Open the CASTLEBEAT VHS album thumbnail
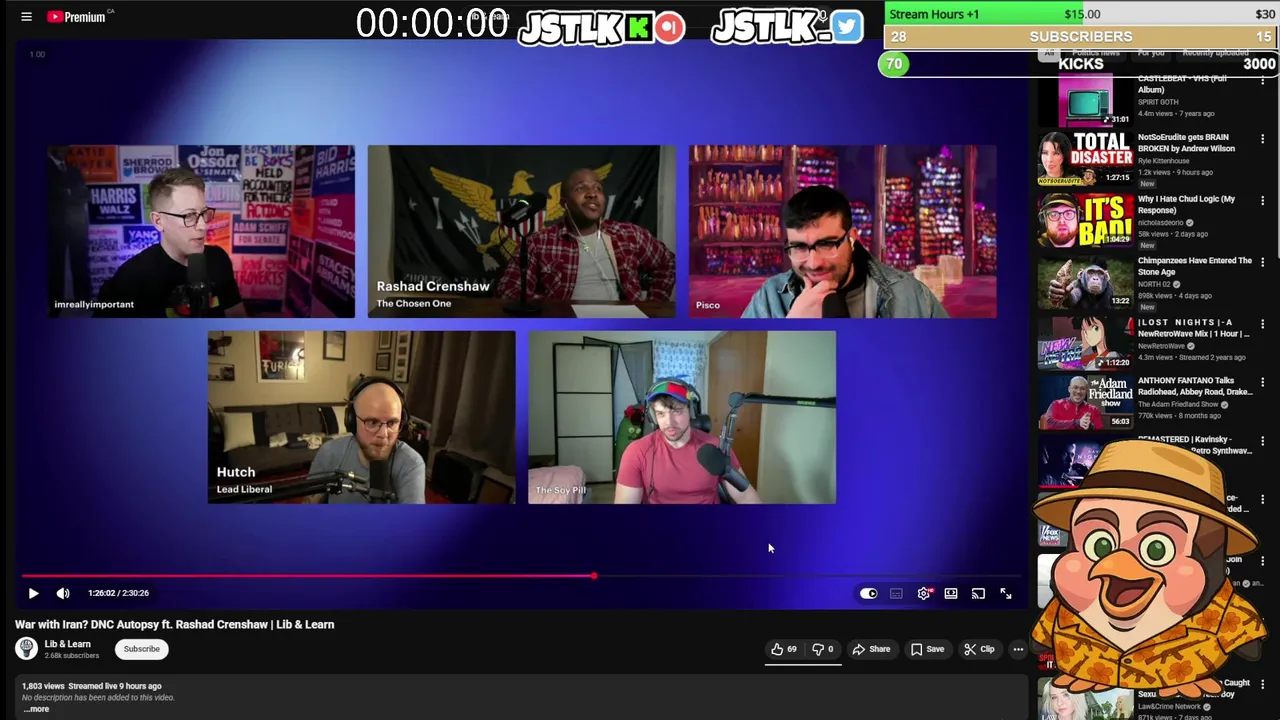1280x720 pixels. 1085,100
